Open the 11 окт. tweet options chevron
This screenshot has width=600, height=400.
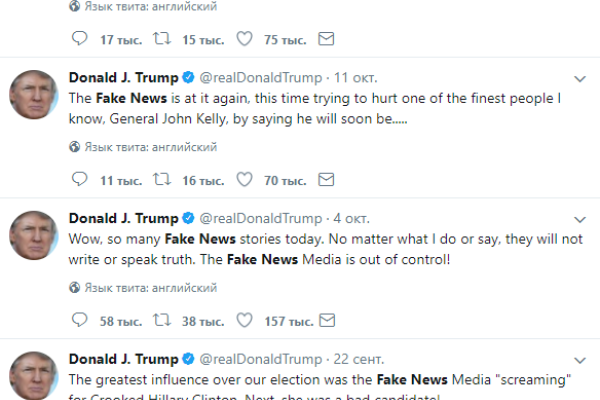click(579, 78)
